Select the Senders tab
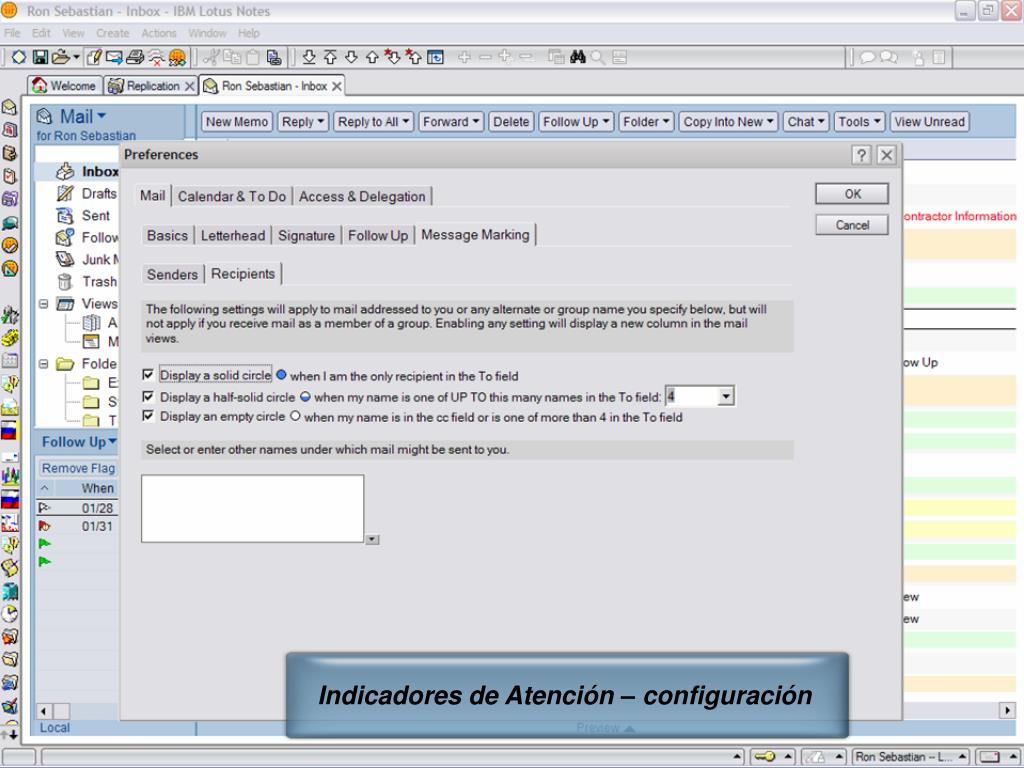The width and height of the screenshot is (1024, 768). [172, 274]
